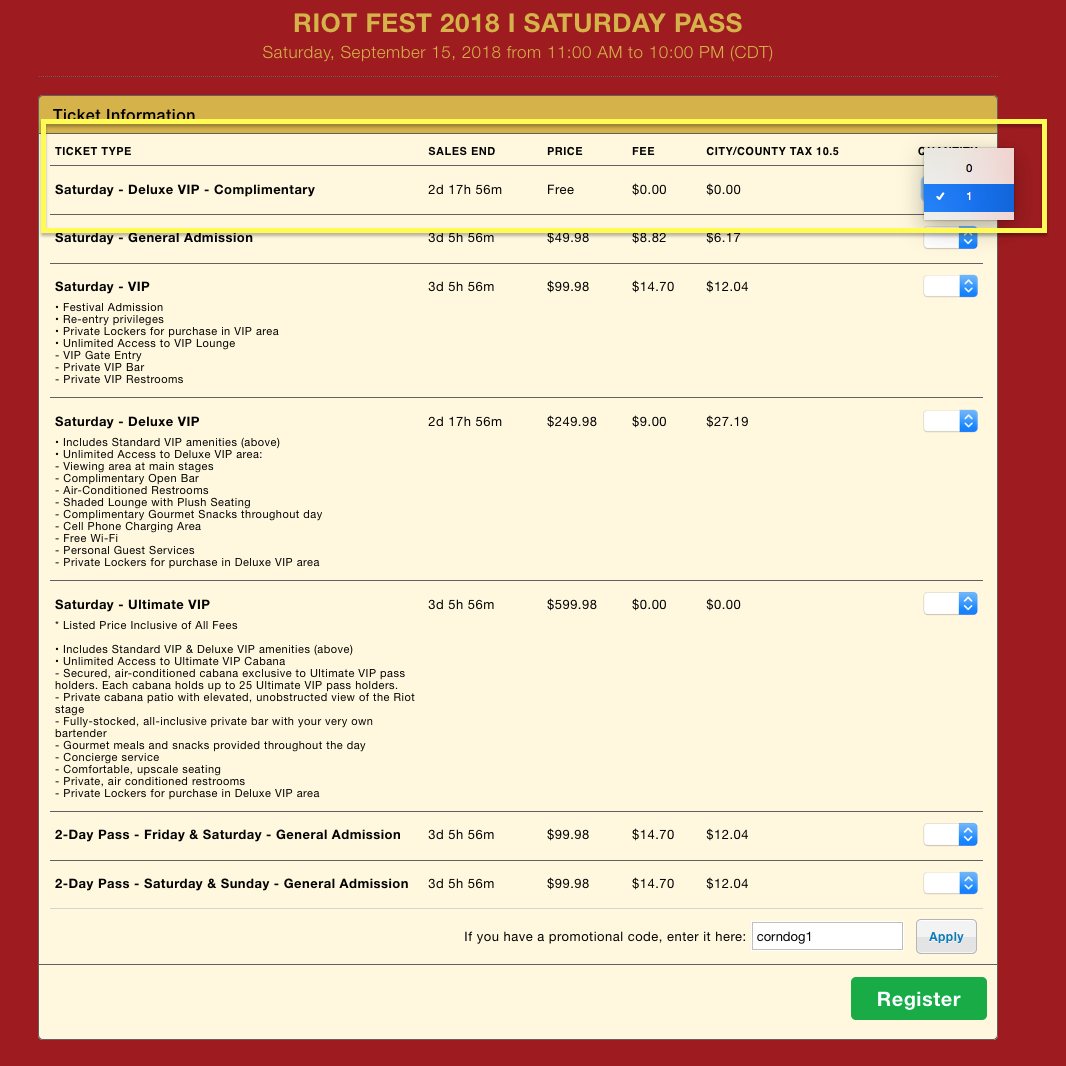Expand Friday & Saturday 2-Day Pass quantity dropdown

pyautogui.click(x=950, y=834)
